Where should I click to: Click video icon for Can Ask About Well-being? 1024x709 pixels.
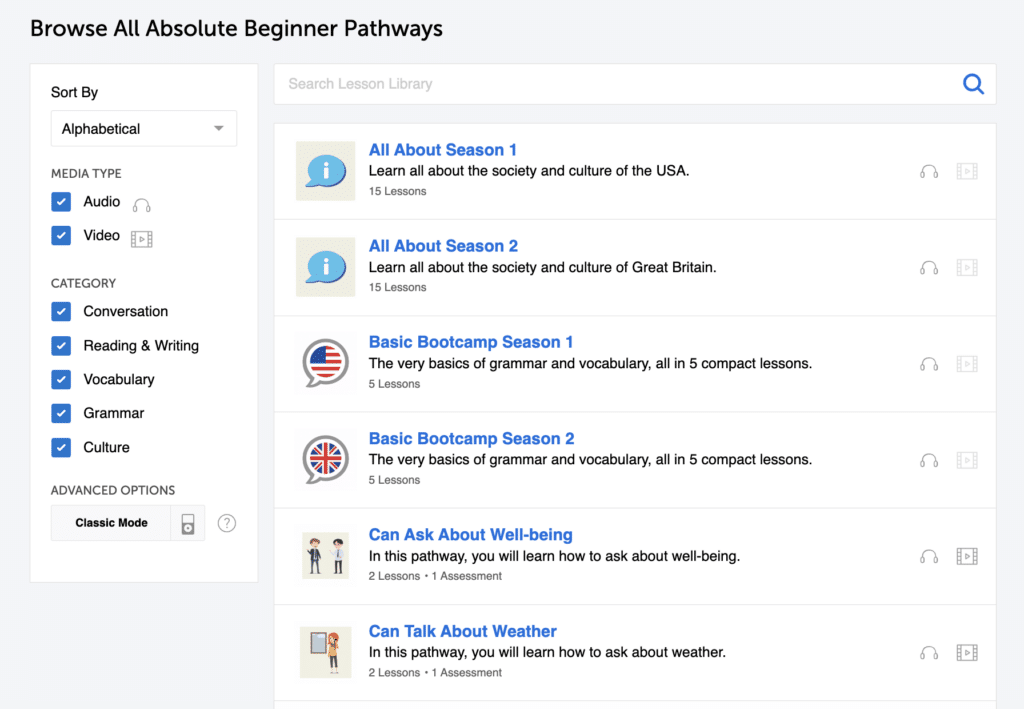tap(966, 556)
